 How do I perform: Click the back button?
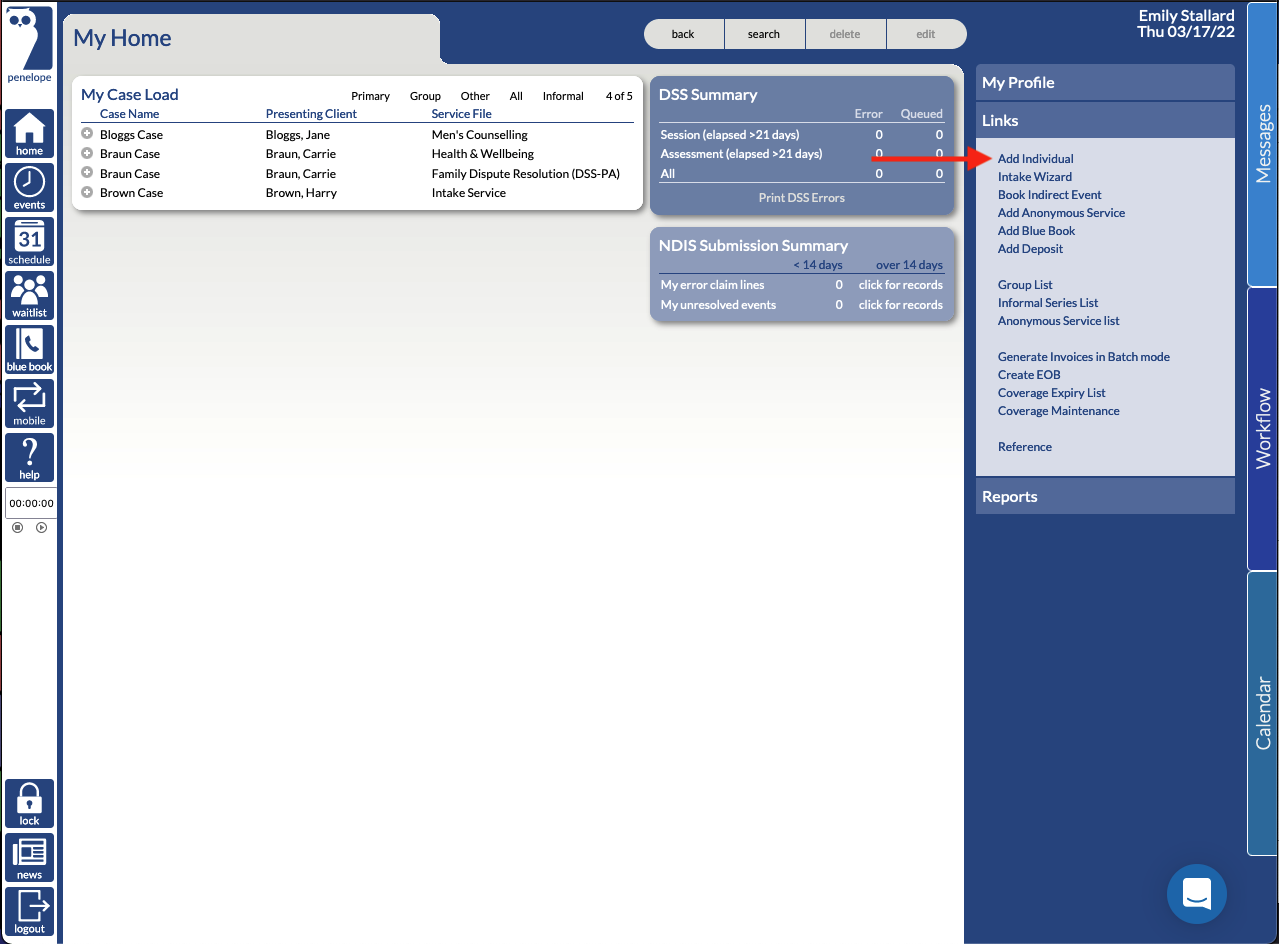683,34
